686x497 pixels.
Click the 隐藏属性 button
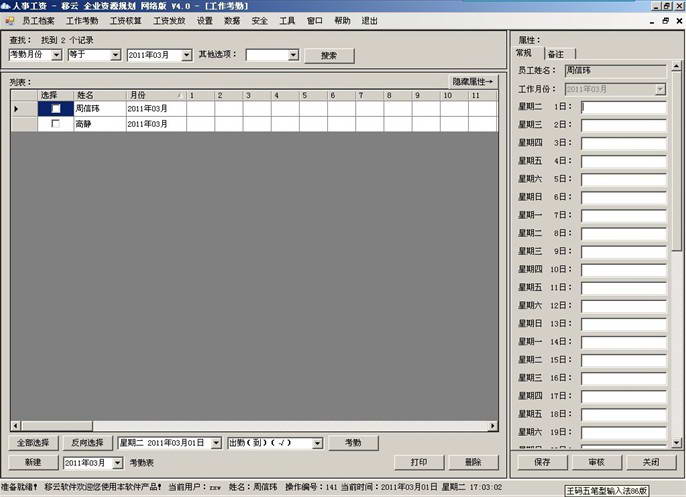[x=472, y=81]
